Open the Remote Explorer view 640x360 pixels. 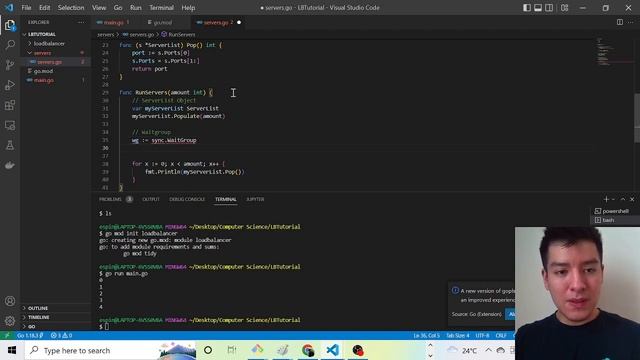point(10,125)
